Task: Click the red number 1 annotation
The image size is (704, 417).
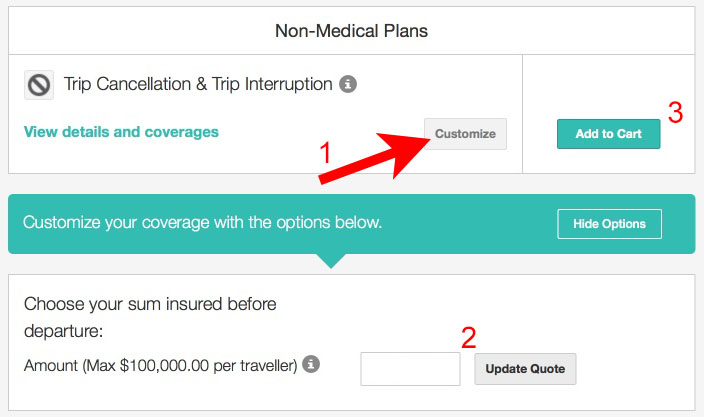Action: (x=326, y=152)
